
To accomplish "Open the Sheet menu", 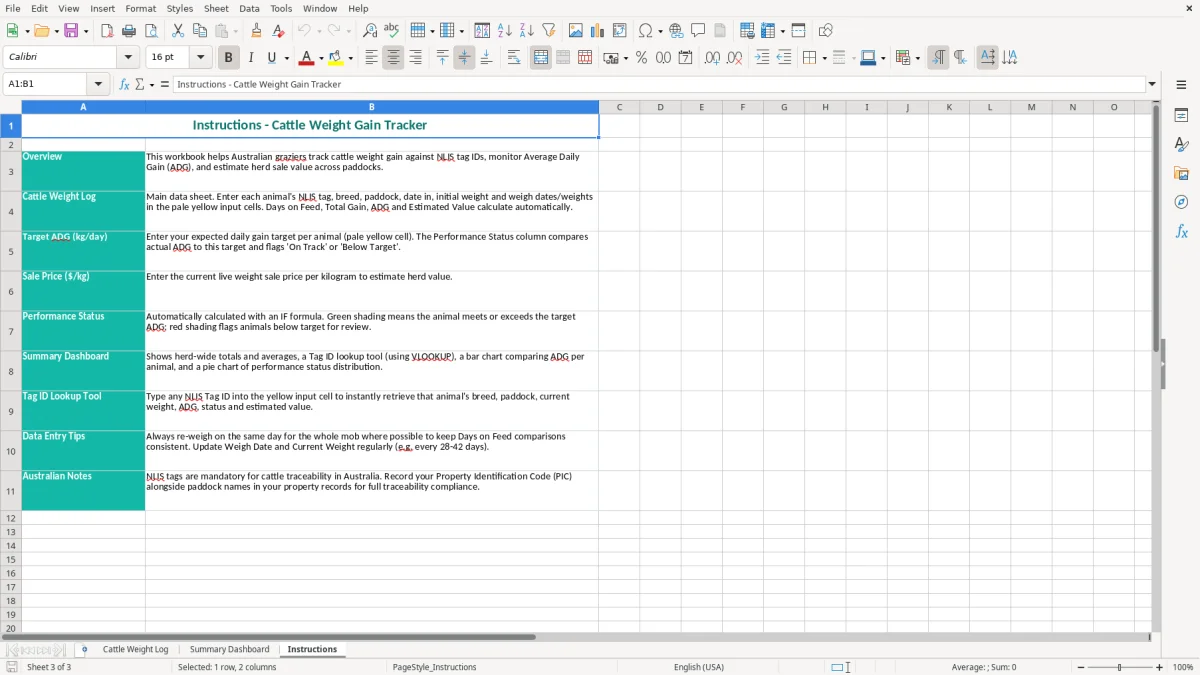I will (x=217, y=8).
